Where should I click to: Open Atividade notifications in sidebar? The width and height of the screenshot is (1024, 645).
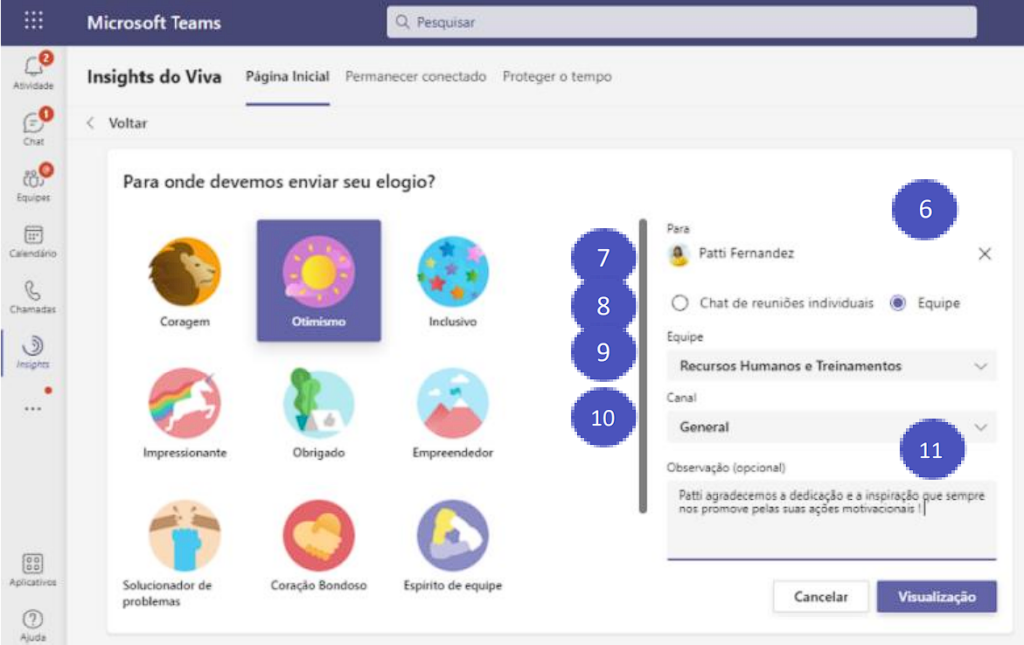point(33,71)
